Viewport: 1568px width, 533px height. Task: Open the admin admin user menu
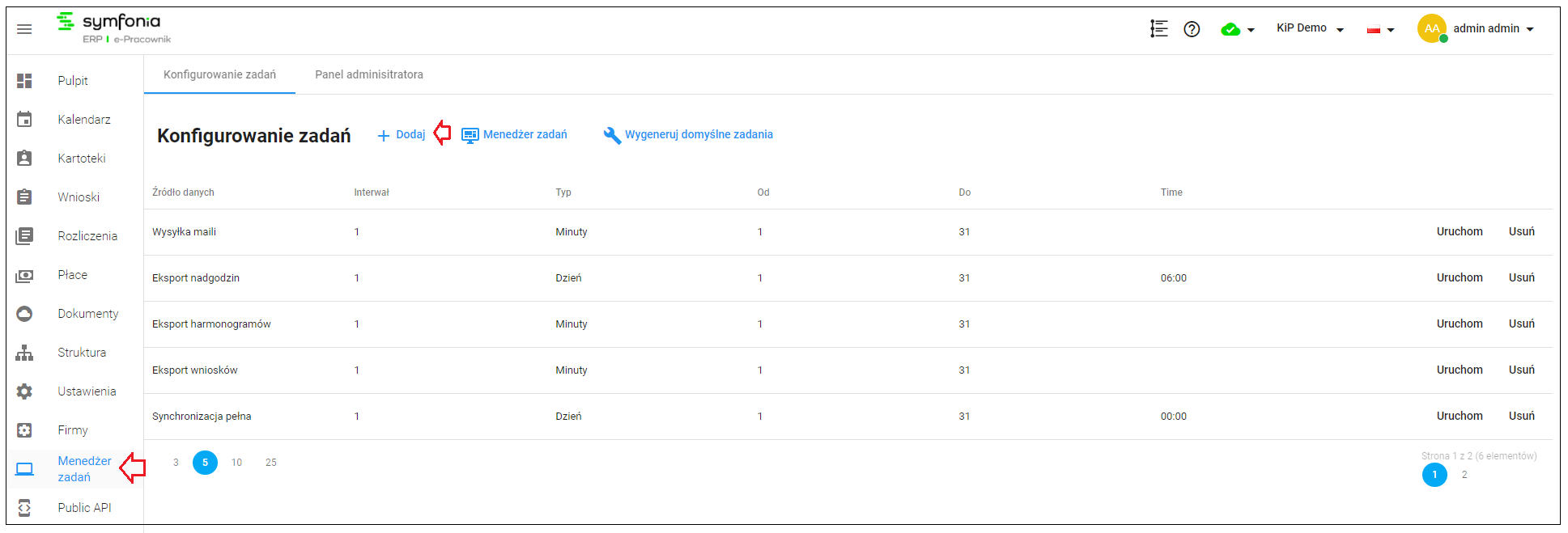[1477, 28]
